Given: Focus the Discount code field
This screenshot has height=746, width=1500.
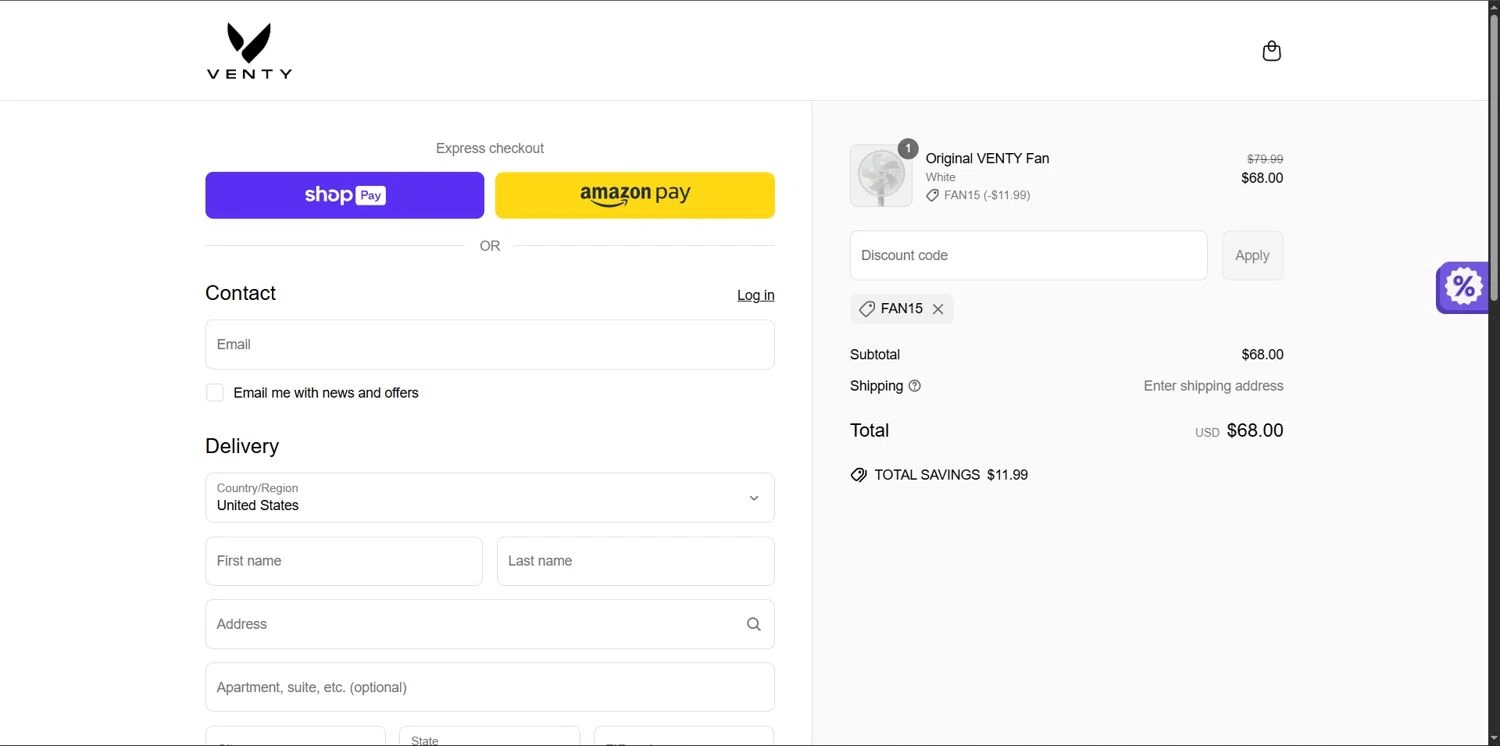Looking at the screenshot, I should tap(1029, 255).
